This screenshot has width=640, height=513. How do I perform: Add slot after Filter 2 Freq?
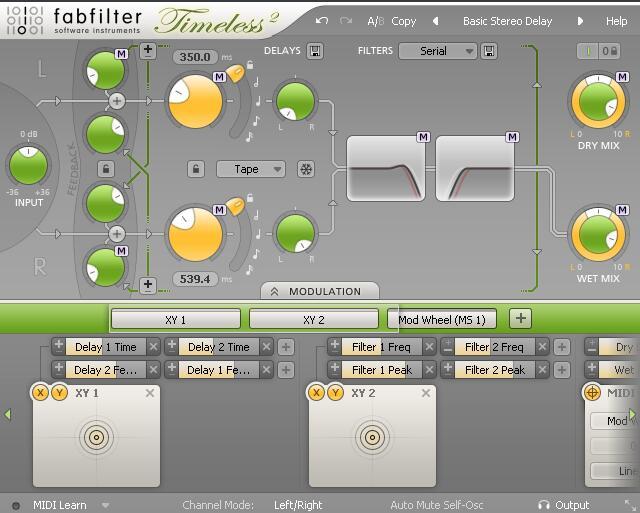point(562,347)
